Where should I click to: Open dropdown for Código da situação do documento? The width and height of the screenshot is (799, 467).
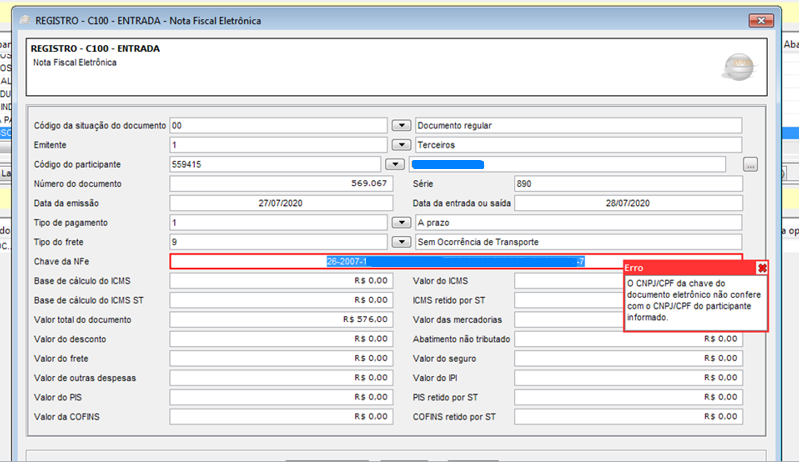(402, 125)
